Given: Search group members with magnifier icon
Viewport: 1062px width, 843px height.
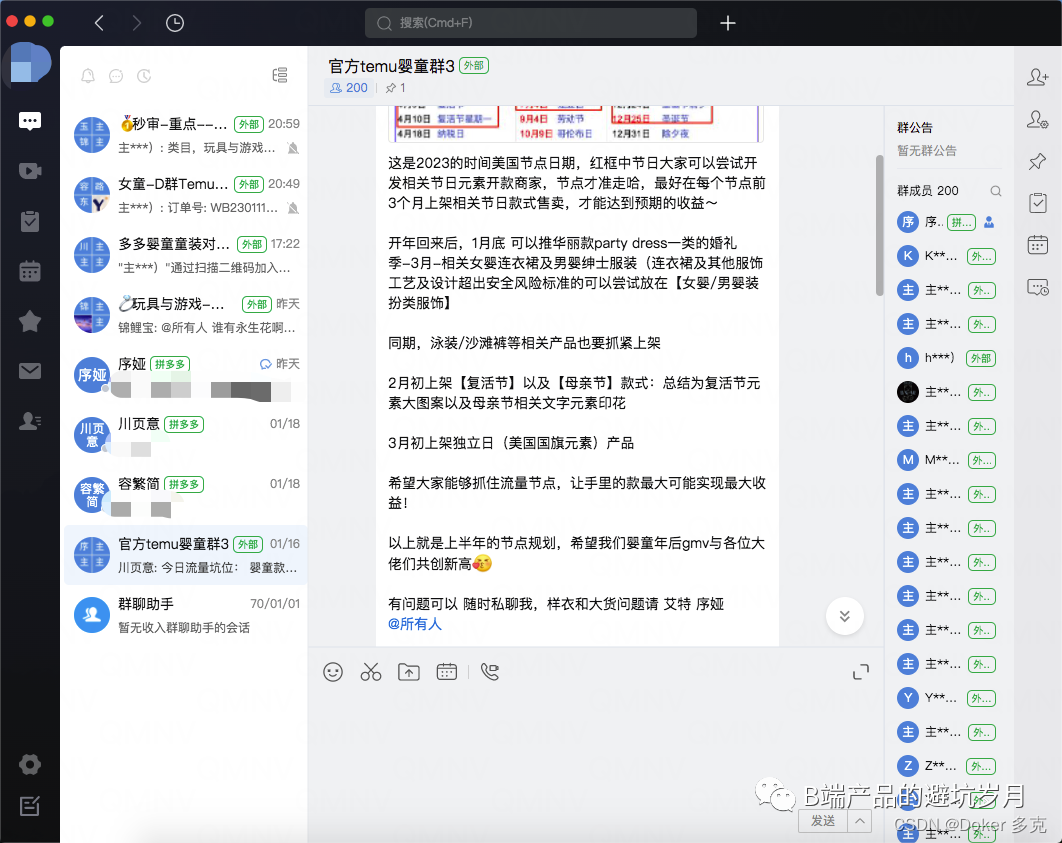Looking at the screenshot, I should pos(995,191).
